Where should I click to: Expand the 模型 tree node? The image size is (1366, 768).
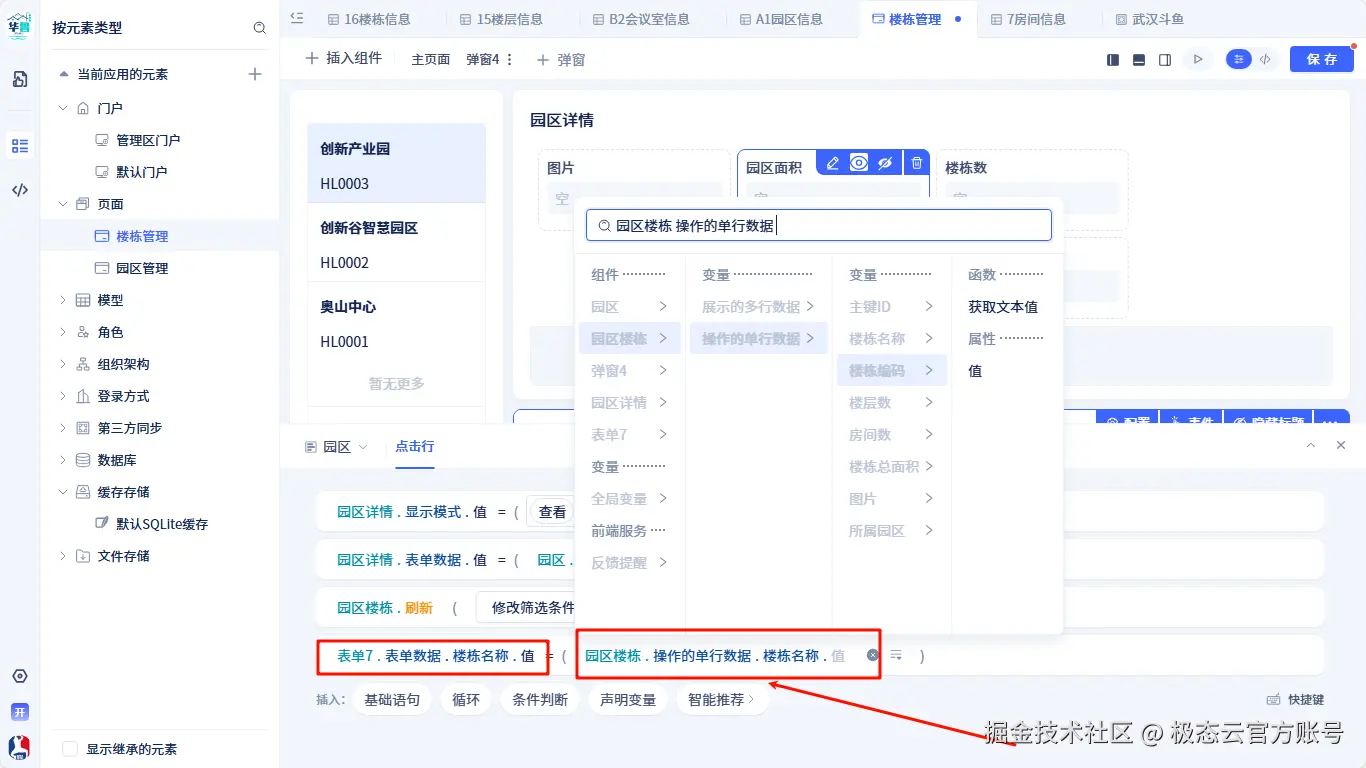pyautogui.click(x=63, y=300)
